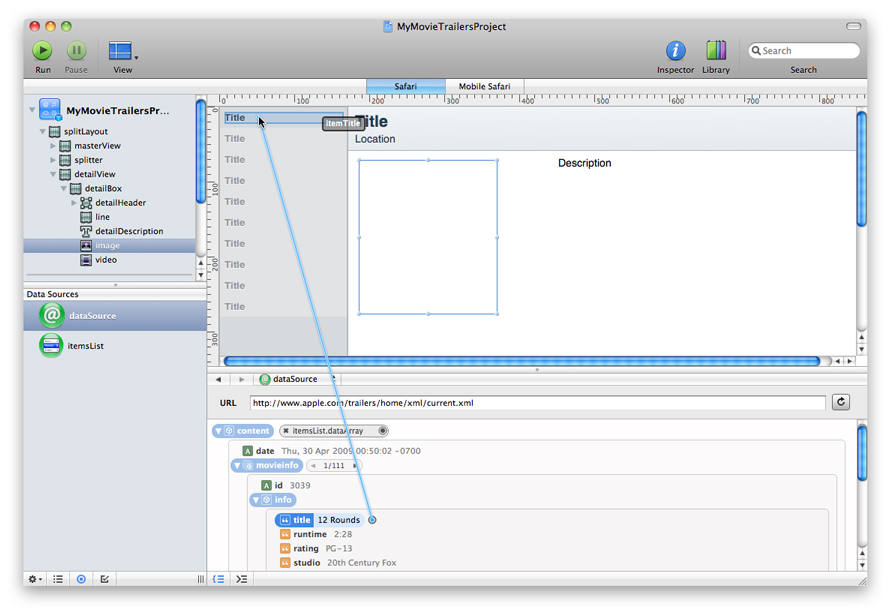Click the green Run button

point(42,51)
